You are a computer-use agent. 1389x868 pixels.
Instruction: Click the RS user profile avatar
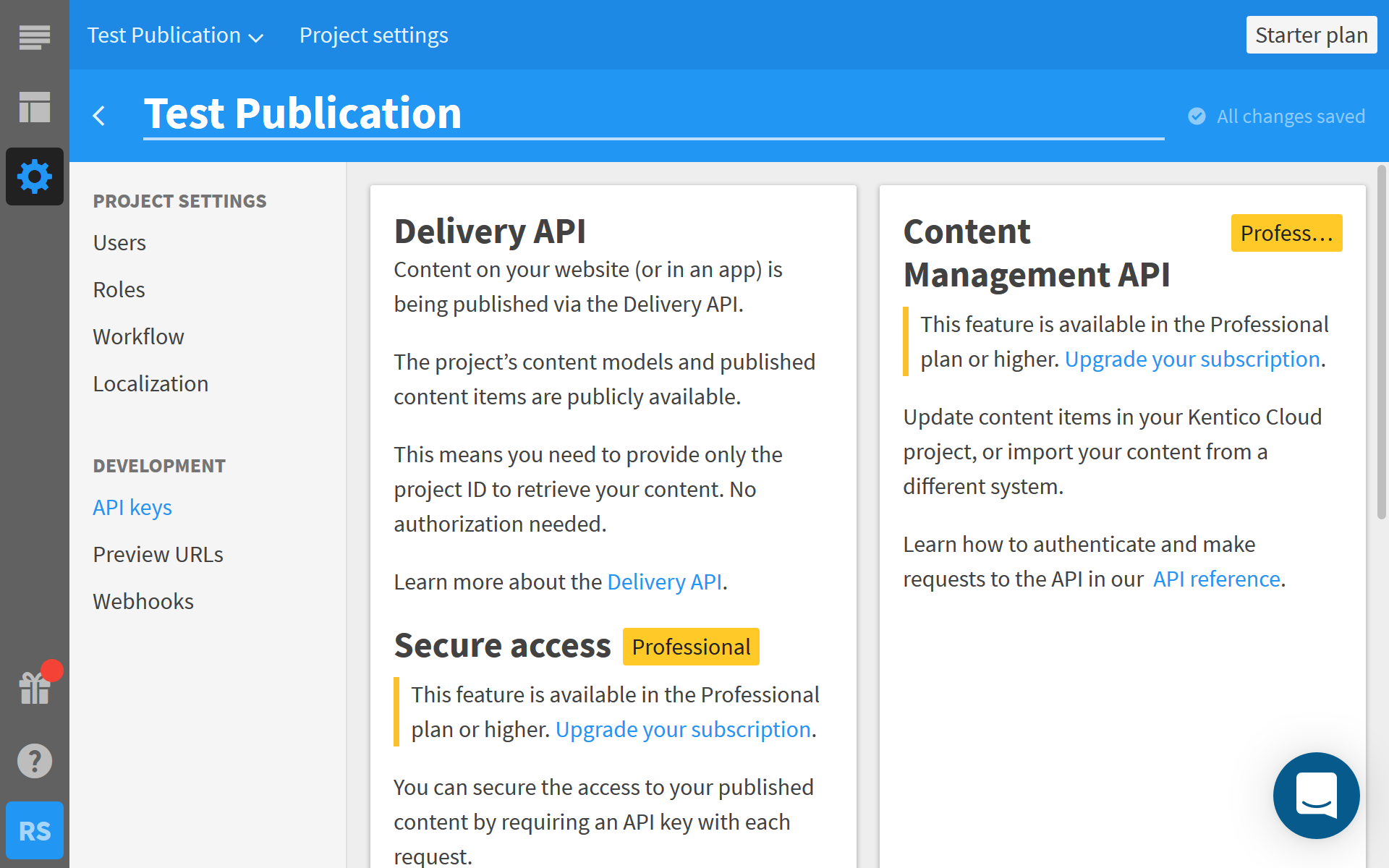pos(34,830)
